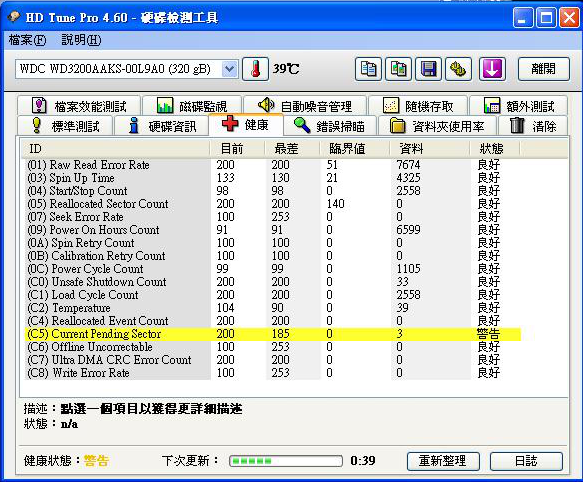Viewport: 584px width, 482px height.
Task: Switch to the 錯誤掃瞄 tab
Action: click(330, 126)
